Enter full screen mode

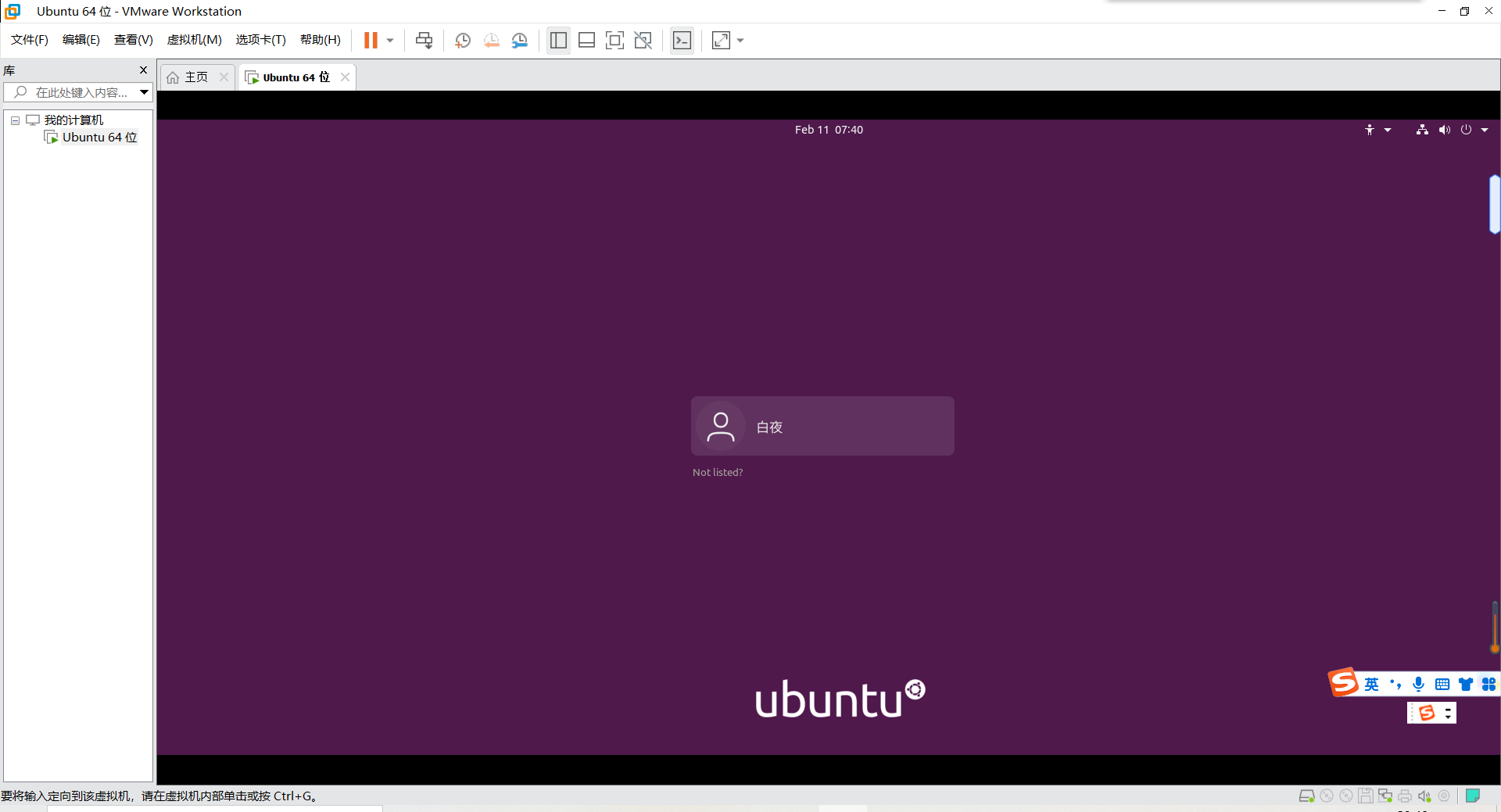(614, 40)
